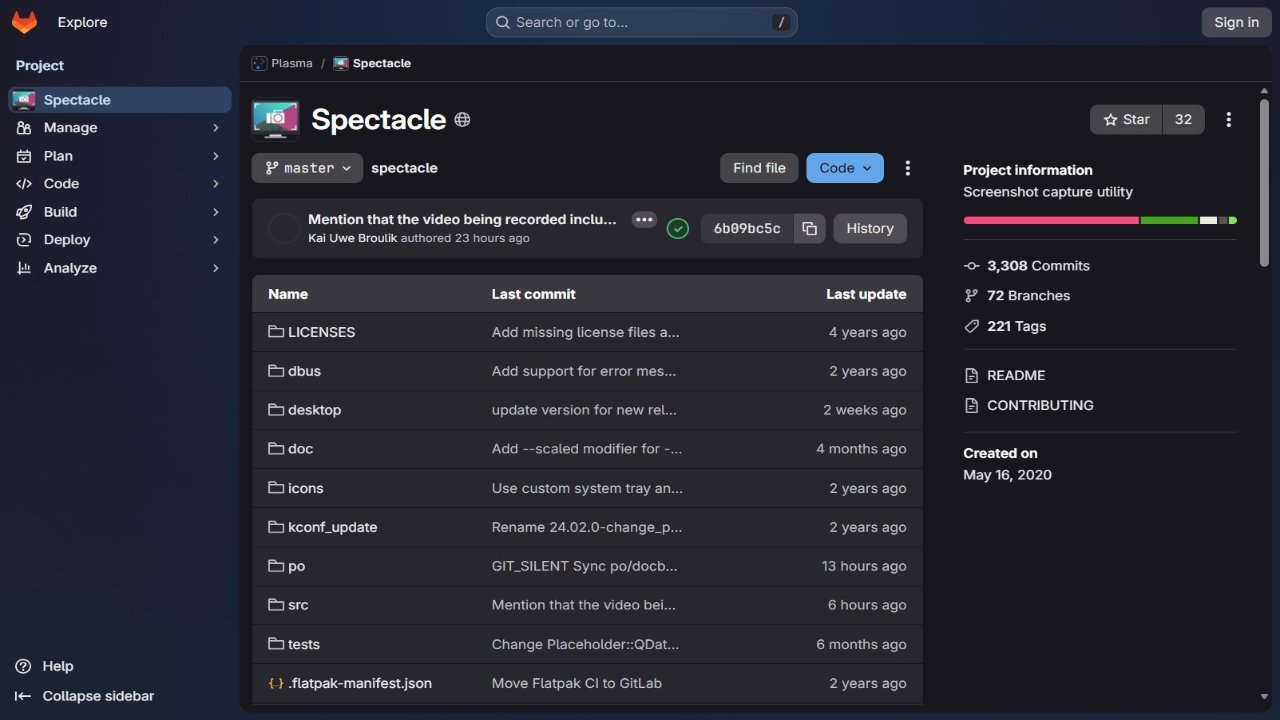Image resolution: width=1280 pixels, height=720 pixels.
Task: Click the src folder icon
Action: pos(276,605)
